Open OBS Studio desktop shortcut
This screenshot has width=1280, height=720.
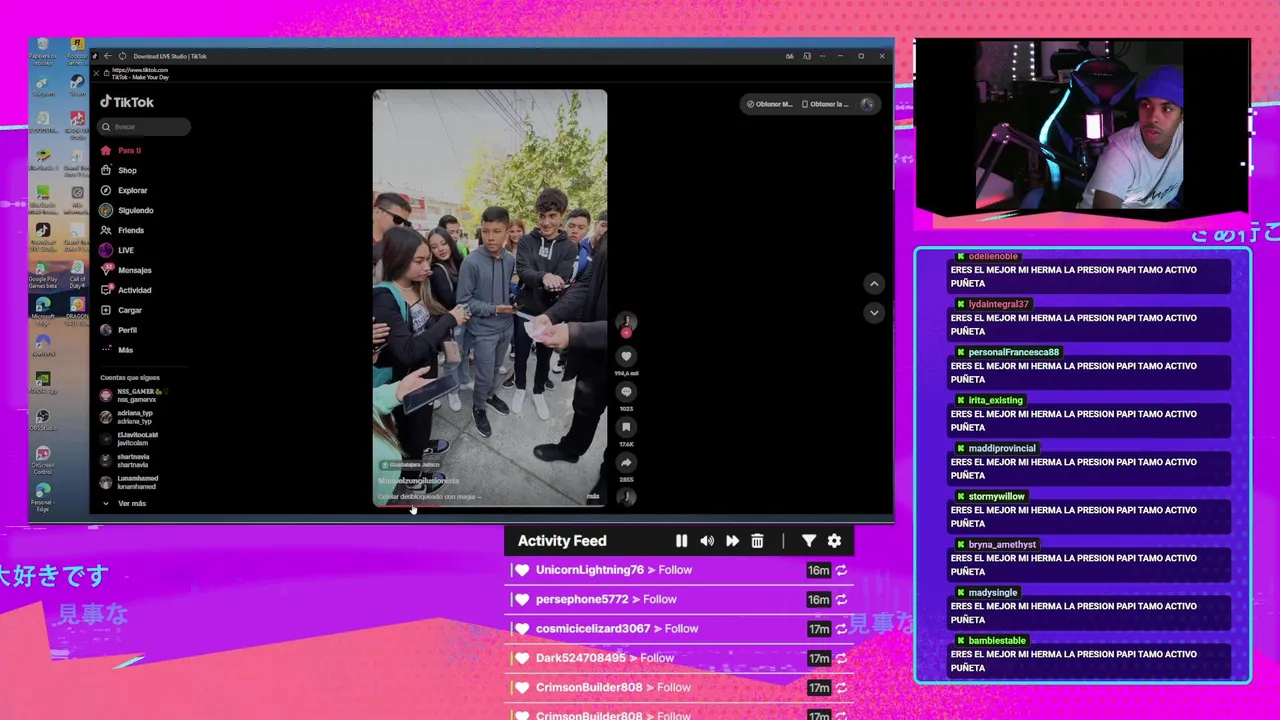click(x=43, y=419)
